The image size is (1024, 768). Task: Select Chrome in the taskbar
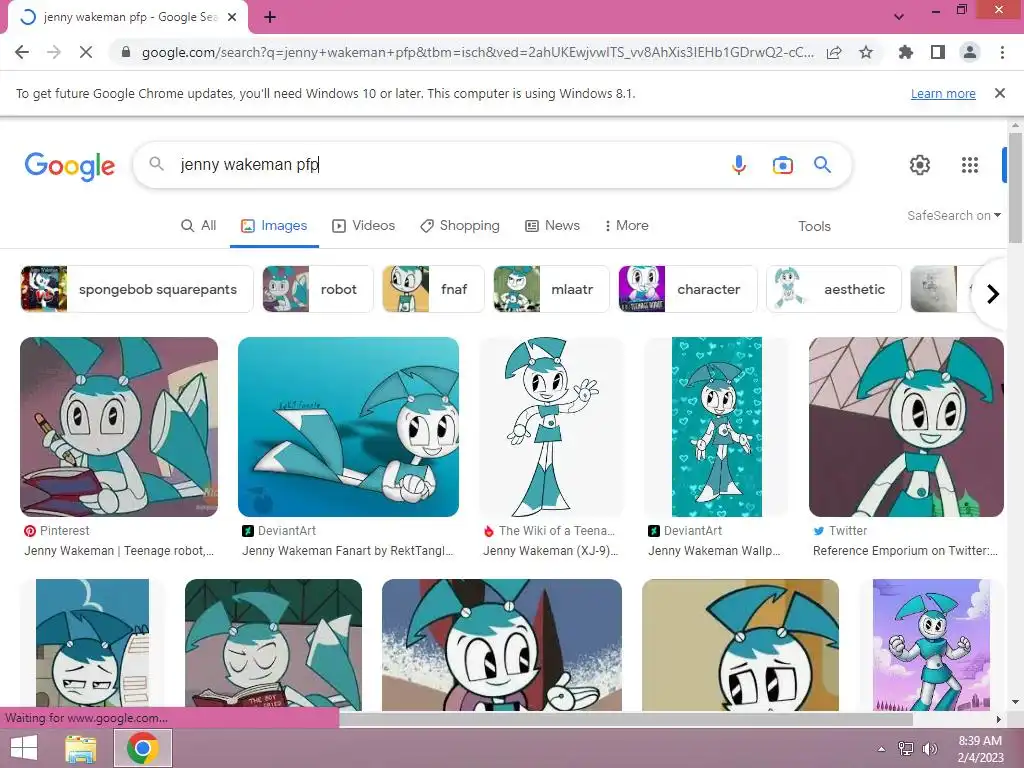(x=143, y=748)
